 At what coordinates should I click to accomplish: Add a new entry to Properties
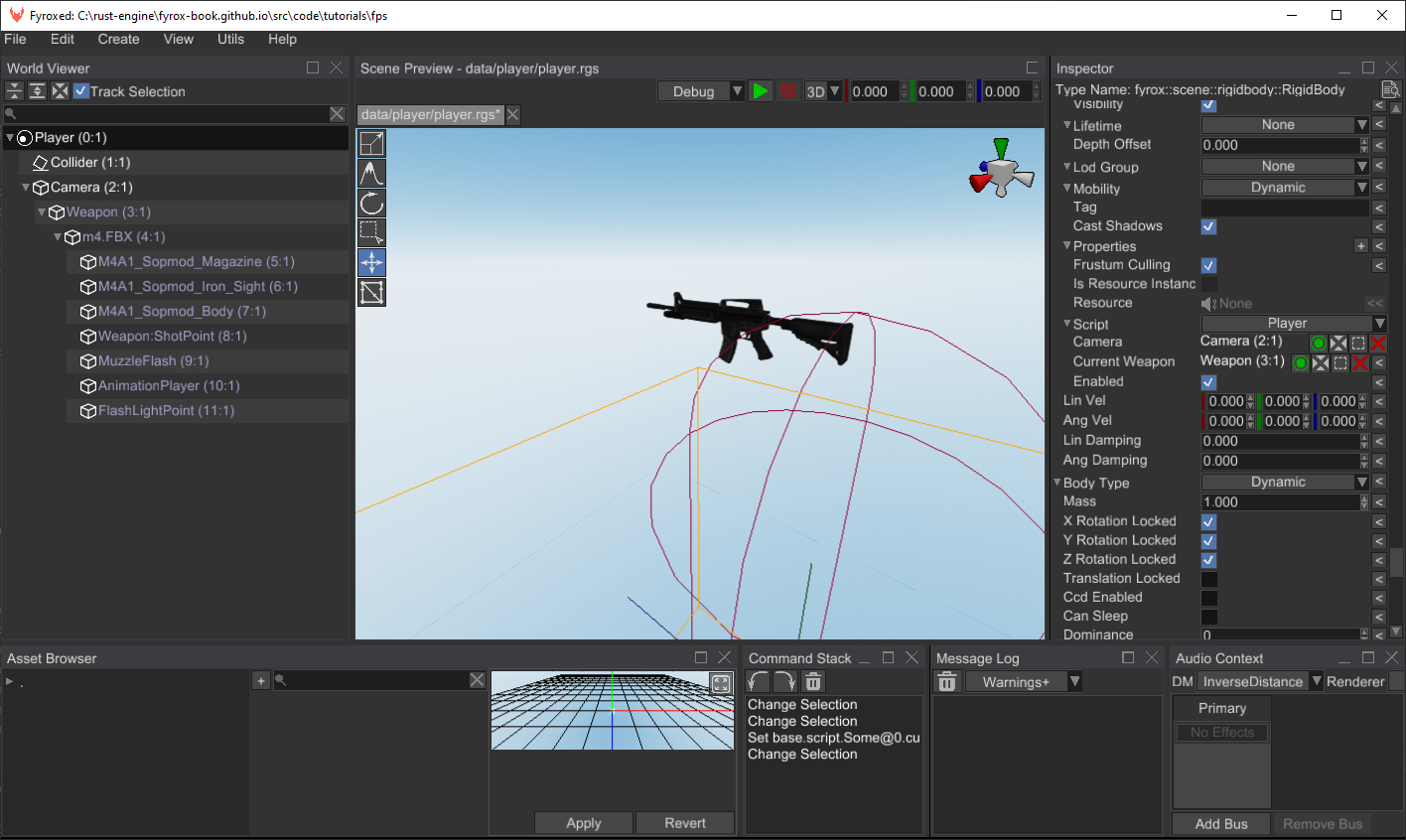point(1361,245)
